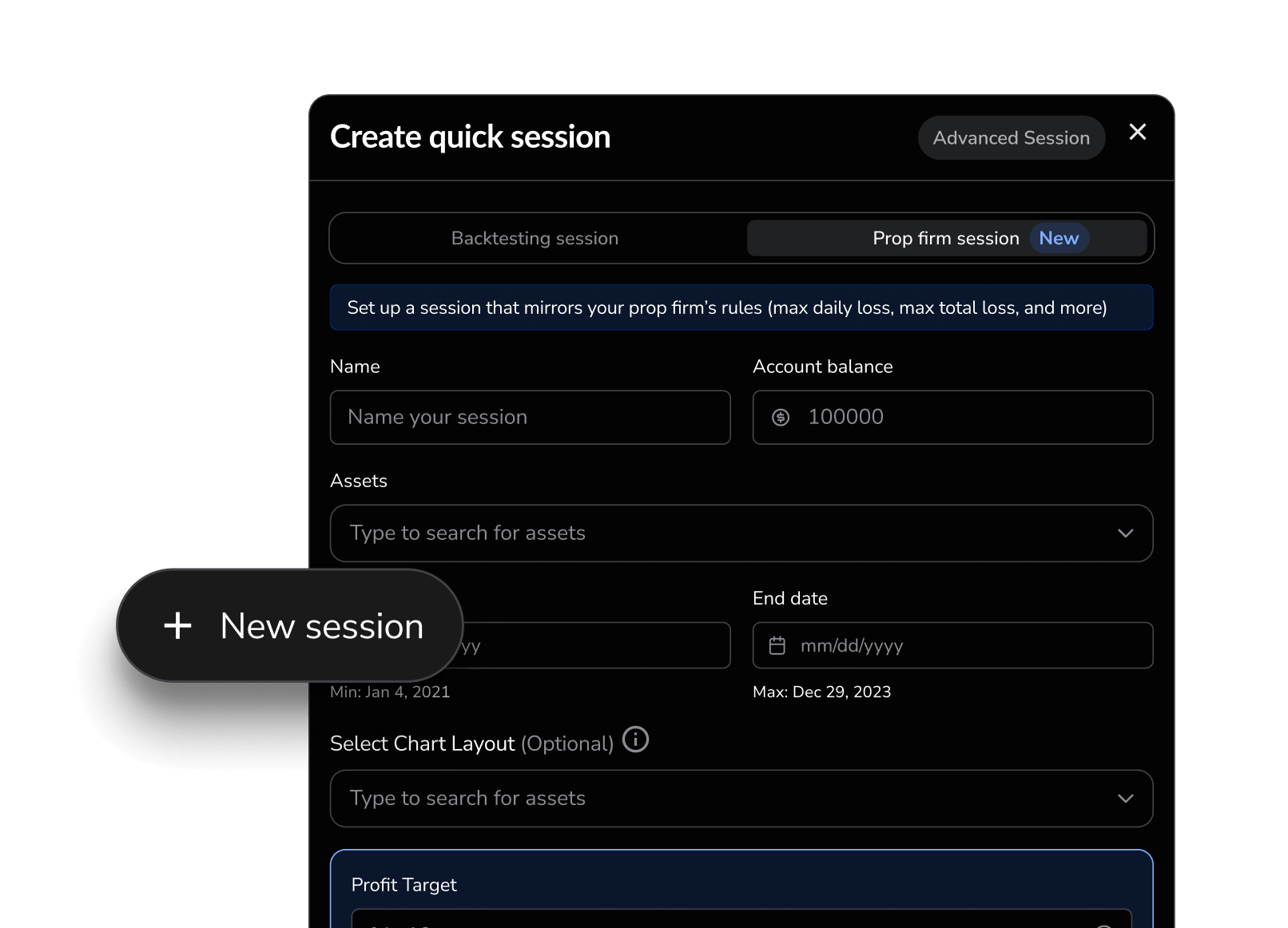Click the blue New badge on Prop firm session
Viewport: 1288px width, 928px height.
click(1059, 237)
